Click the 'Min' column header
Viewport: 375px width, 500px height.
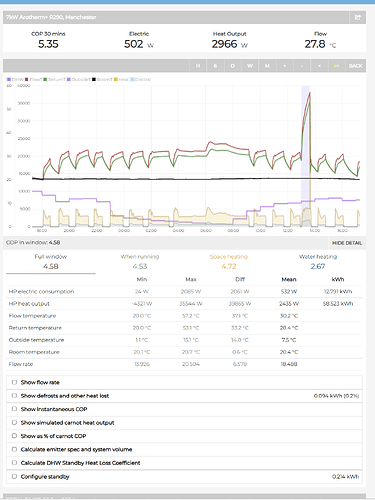coord(142,279)
